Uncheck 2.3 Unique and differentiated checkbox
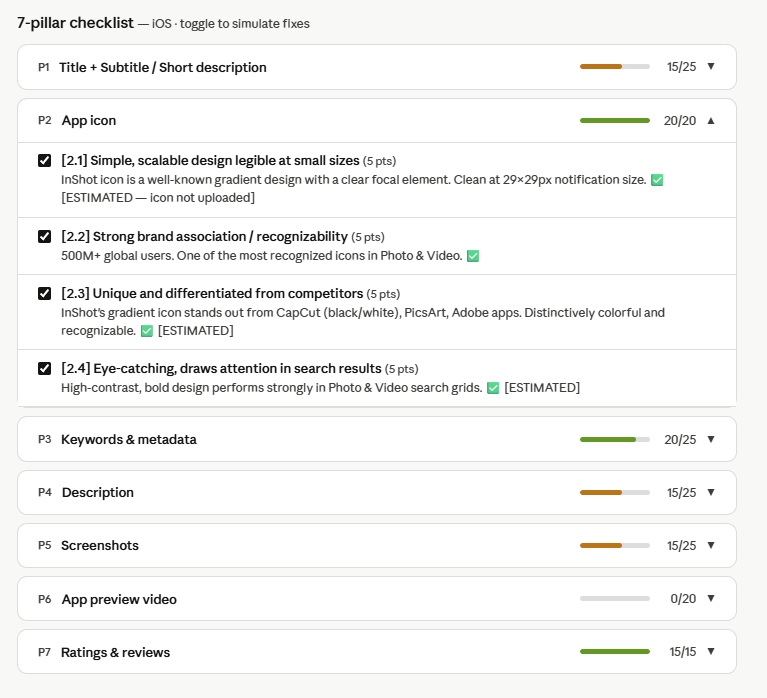Screen dimensions: 767x698 pos(44,294)
